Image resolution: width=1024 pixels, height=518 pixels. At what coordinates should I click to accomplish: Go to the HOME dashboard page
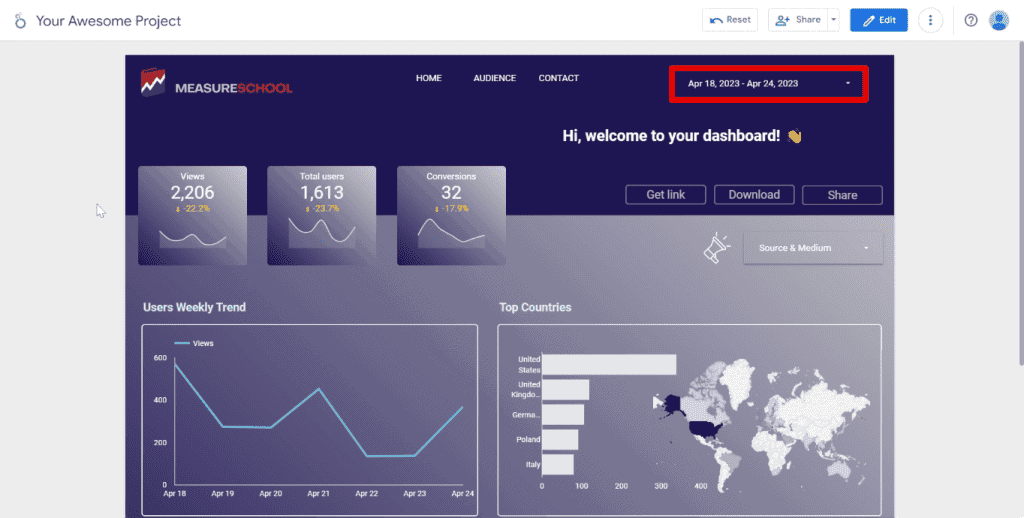click(x=428, y=78)
